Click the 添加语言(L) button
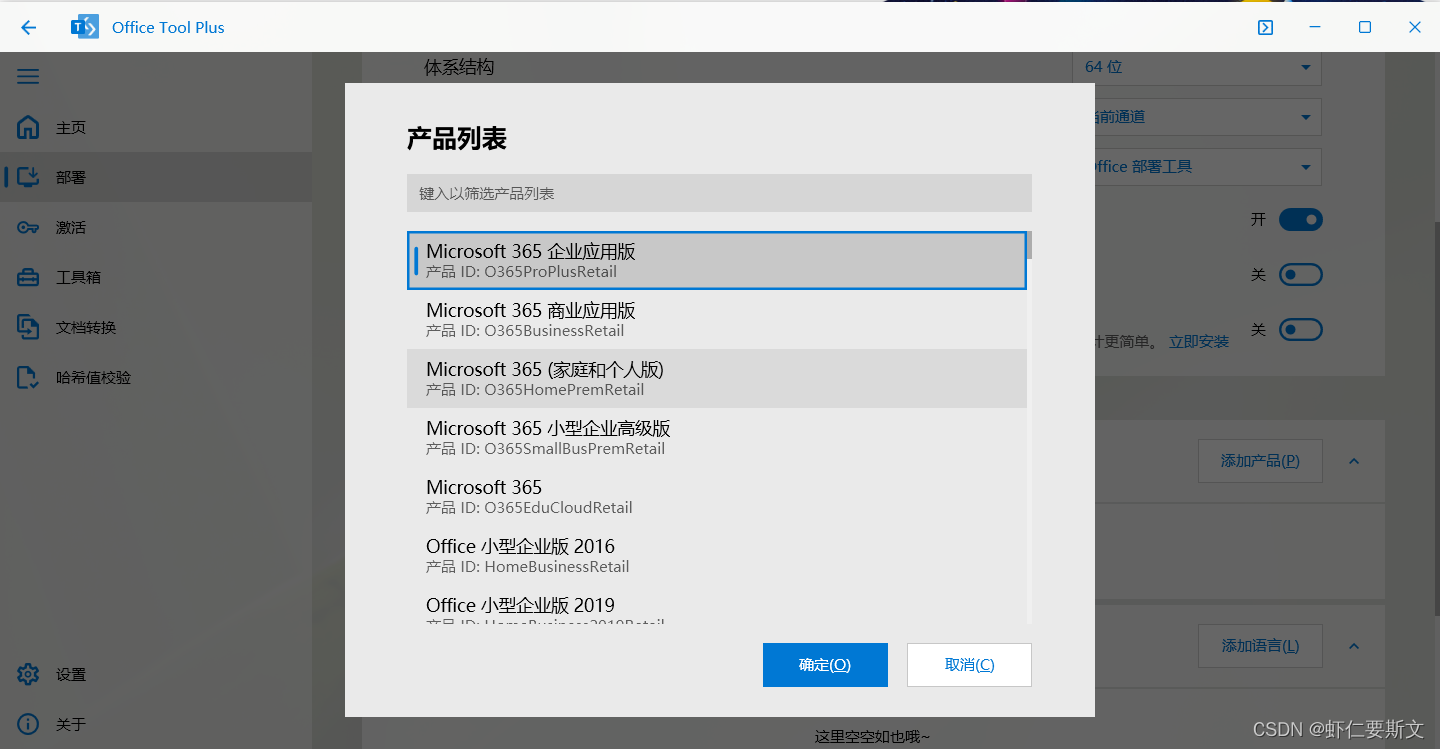This screenshot has height=749, width=1440. tap(1260, 646)
